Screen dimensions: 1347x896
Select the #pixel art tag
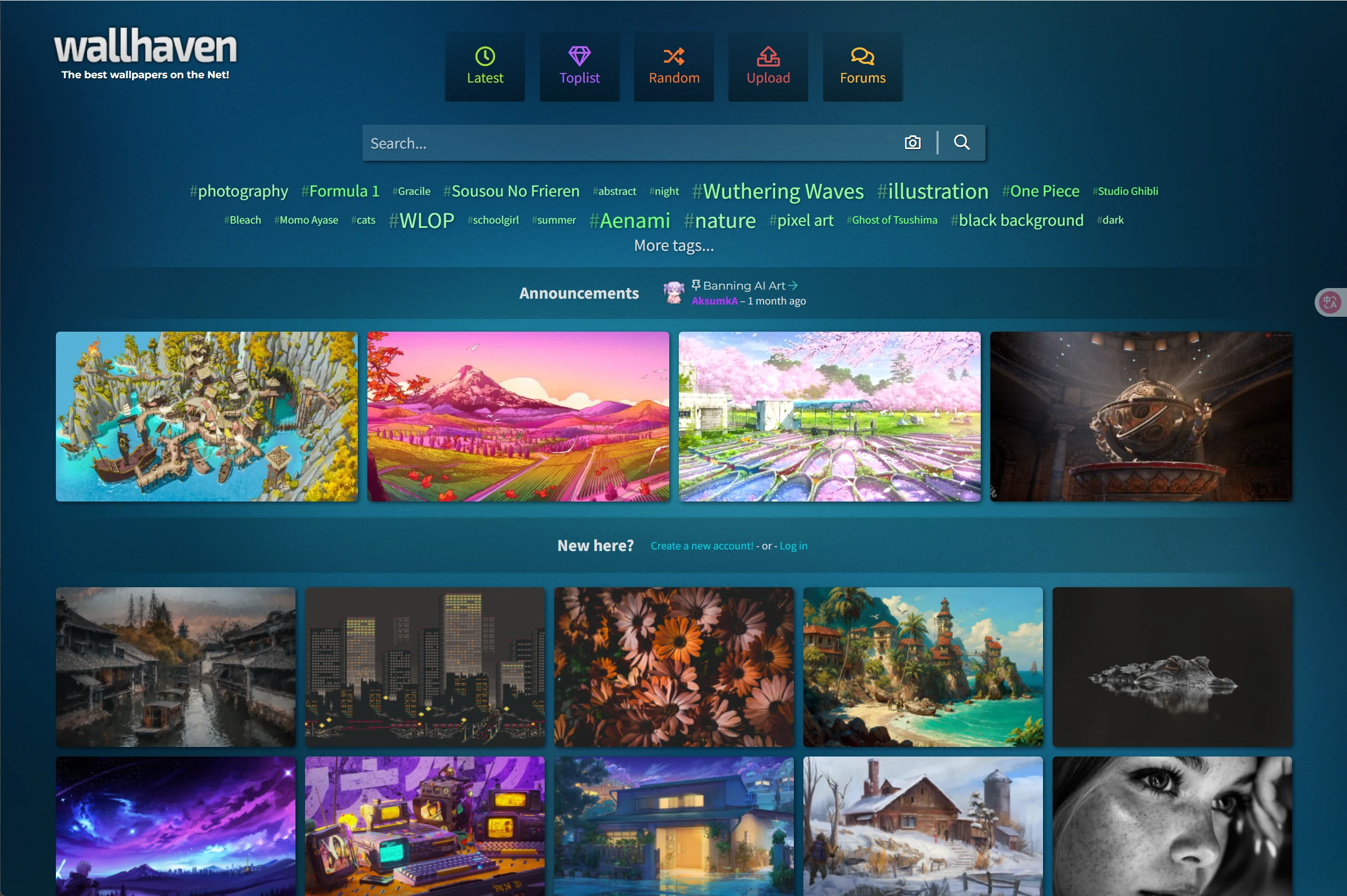[801, 220]
